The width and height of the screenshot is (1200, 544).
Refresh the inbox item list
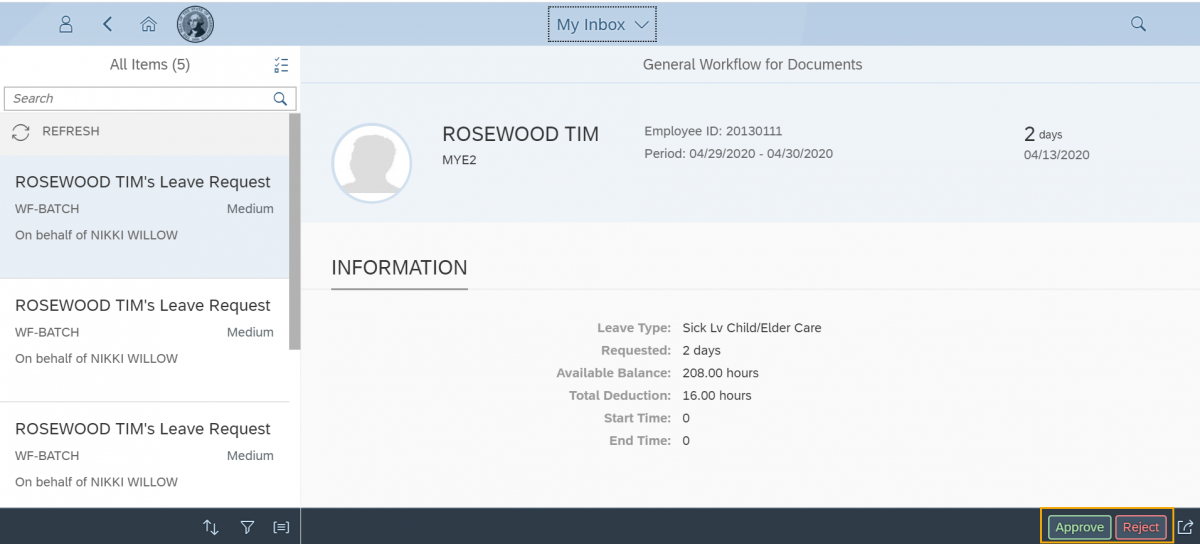tap(57, 131)
